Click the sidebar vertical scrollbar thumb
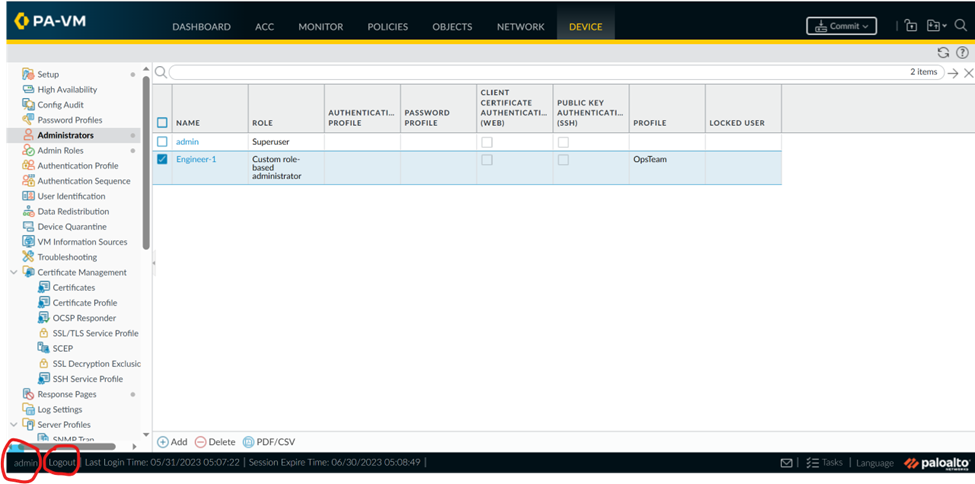This screenshot has height=484, width=975. point(146,162)
